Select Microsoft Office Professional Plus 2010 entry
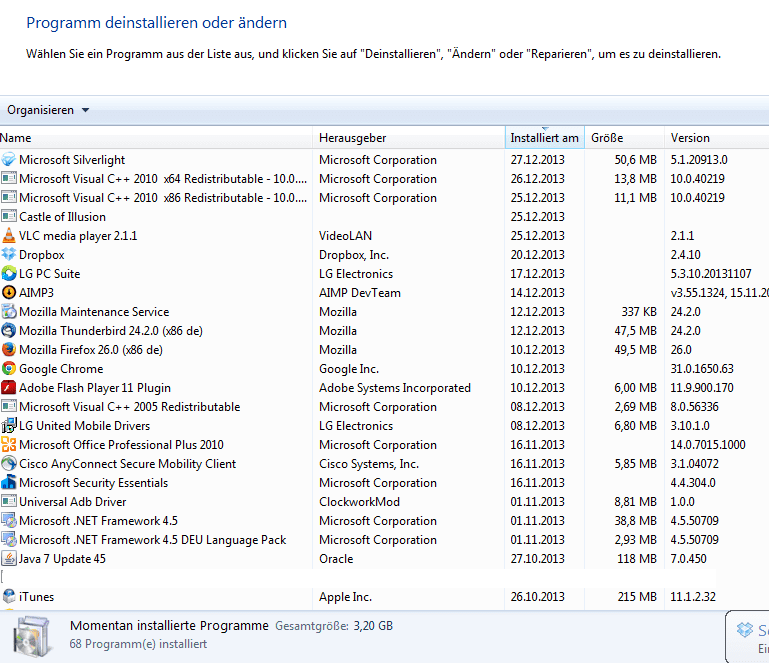 121,445
